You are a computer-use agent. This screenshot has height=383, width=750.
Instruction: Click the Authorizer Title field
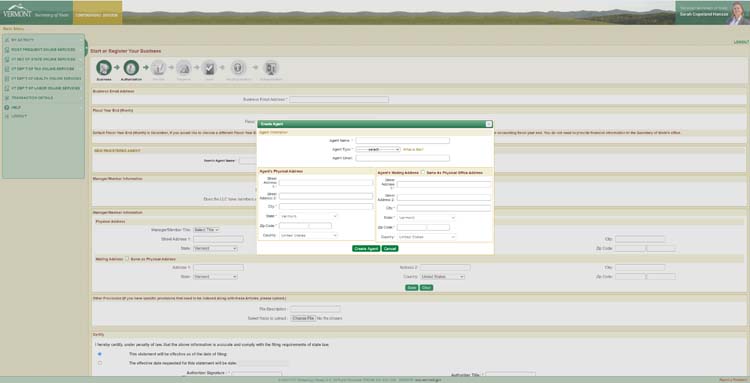point(510,373)
